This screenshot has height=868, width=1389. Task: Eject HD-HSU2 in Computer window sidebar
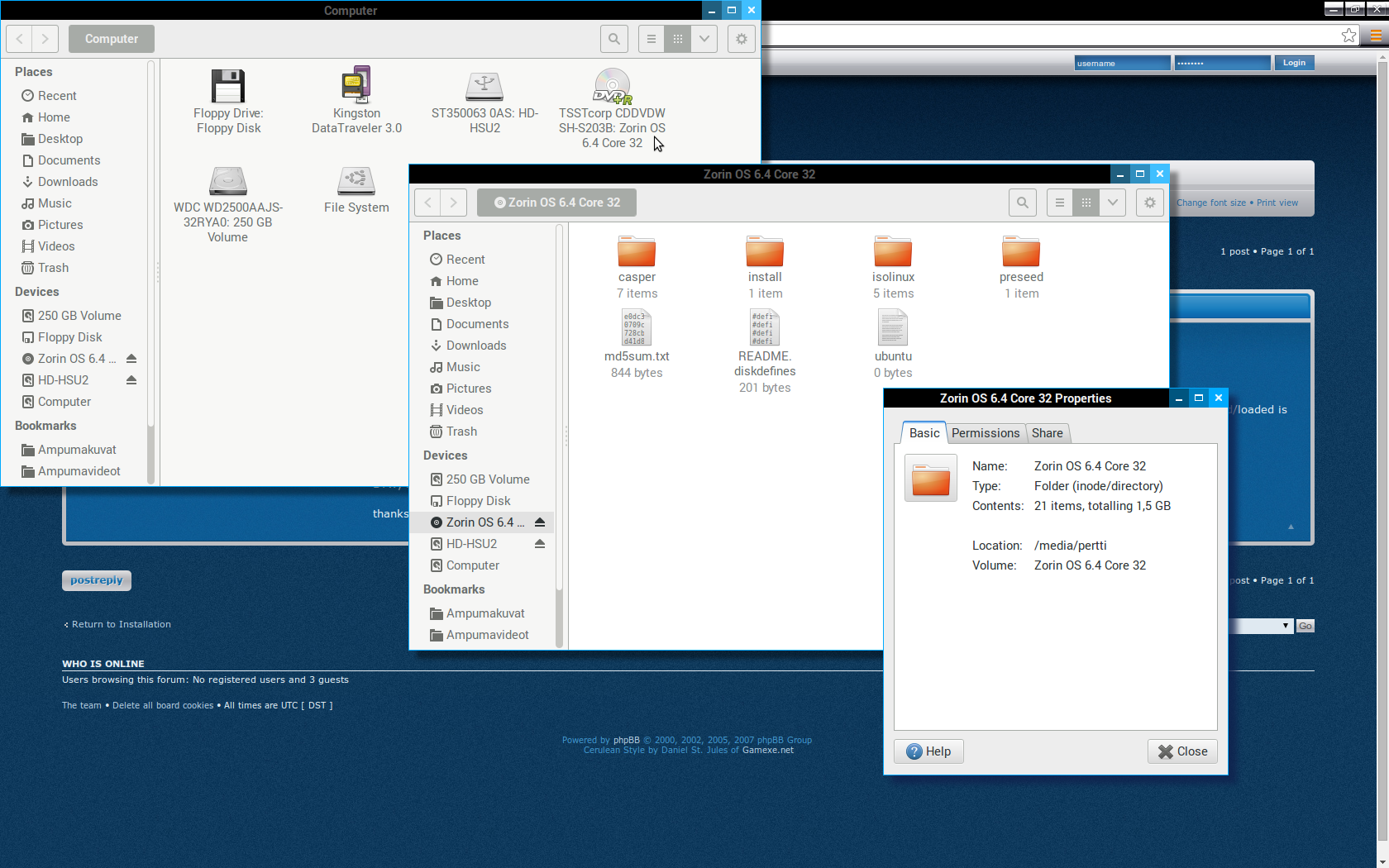coord(131,380)
